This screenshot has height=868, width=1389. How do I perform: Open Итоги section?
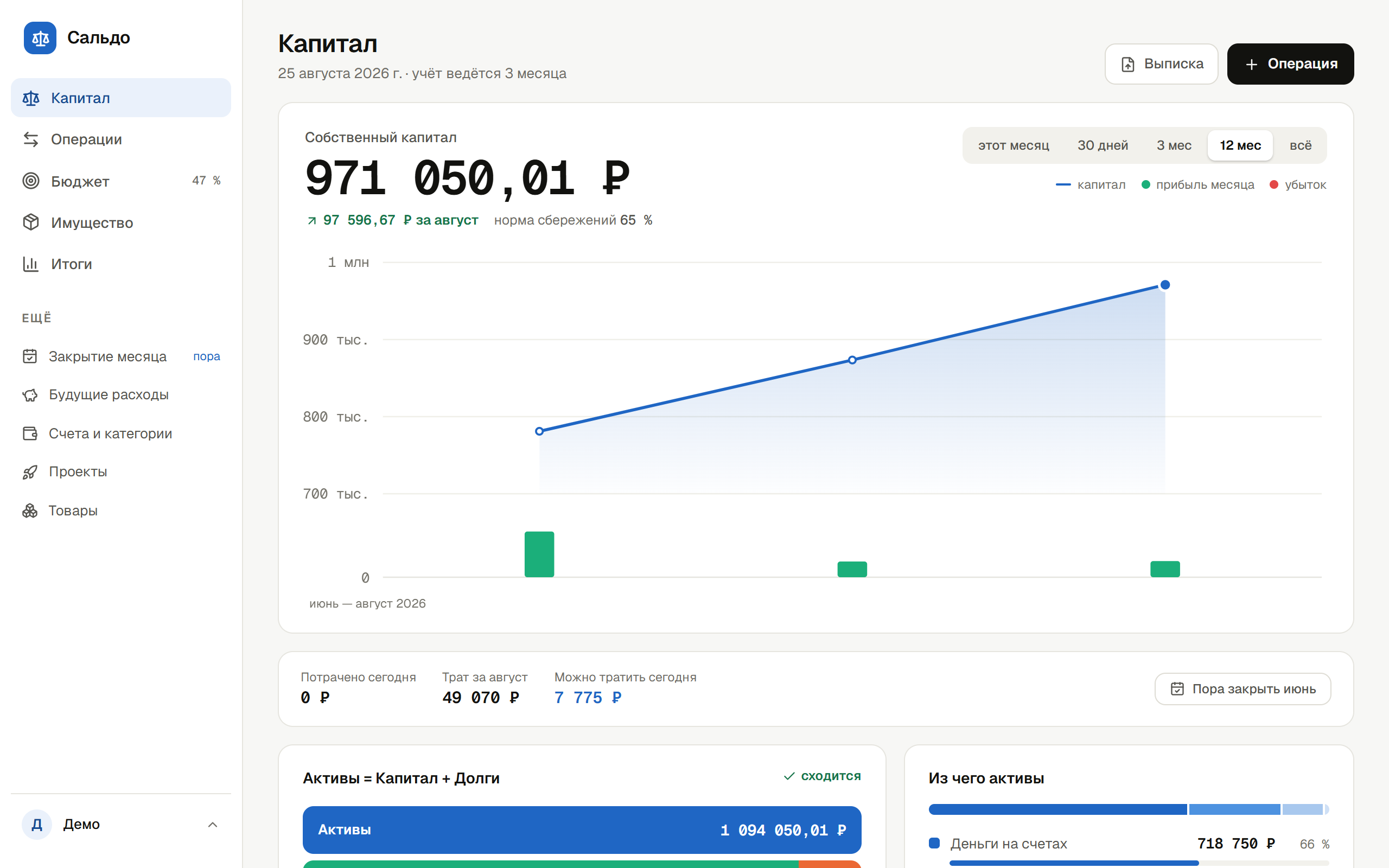tap(121, 264)
